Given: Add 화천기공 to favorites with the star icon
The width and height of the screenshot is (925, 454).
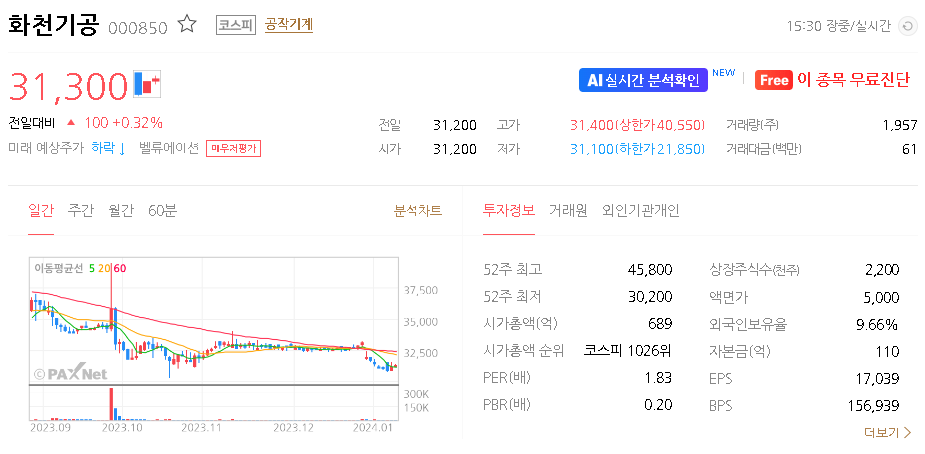Looking at the screenshot, I should click(187, 24).
